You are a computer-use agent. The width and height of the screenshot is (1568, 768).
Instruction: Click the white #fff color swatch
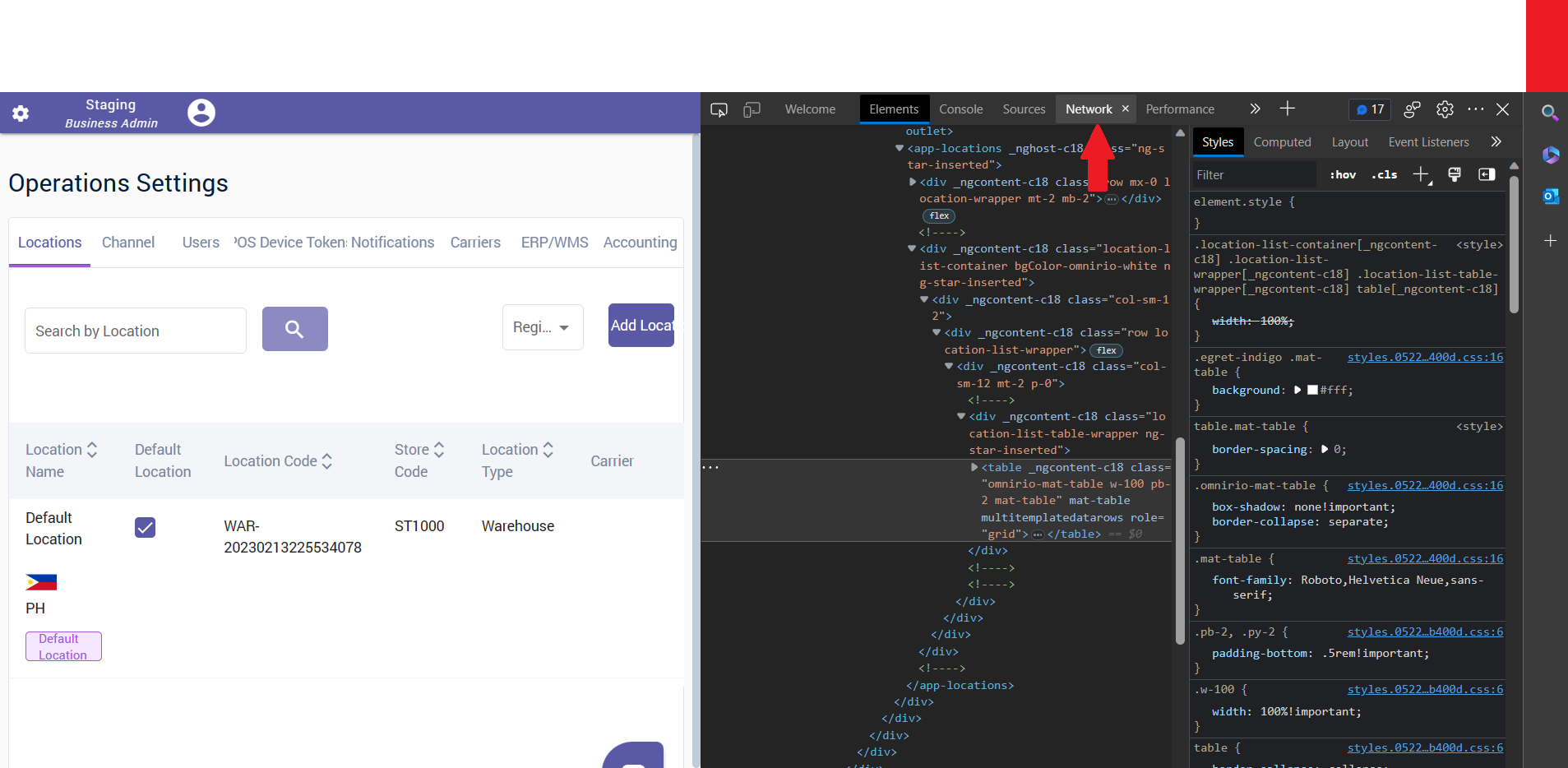click(x=1313, y=390)
